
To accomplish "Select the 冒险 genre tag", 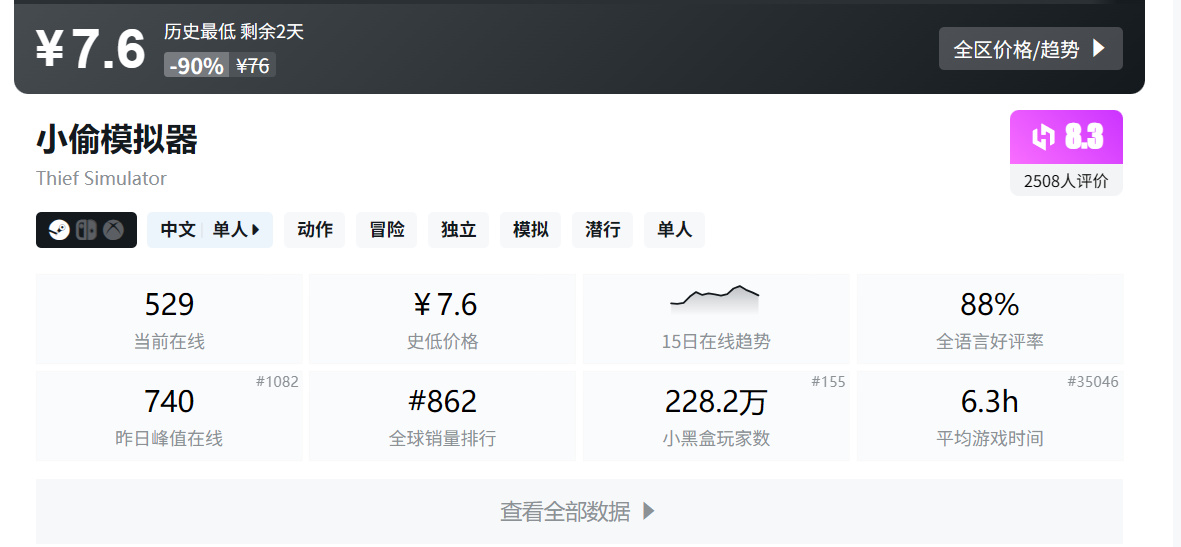I will coord(386,230).
